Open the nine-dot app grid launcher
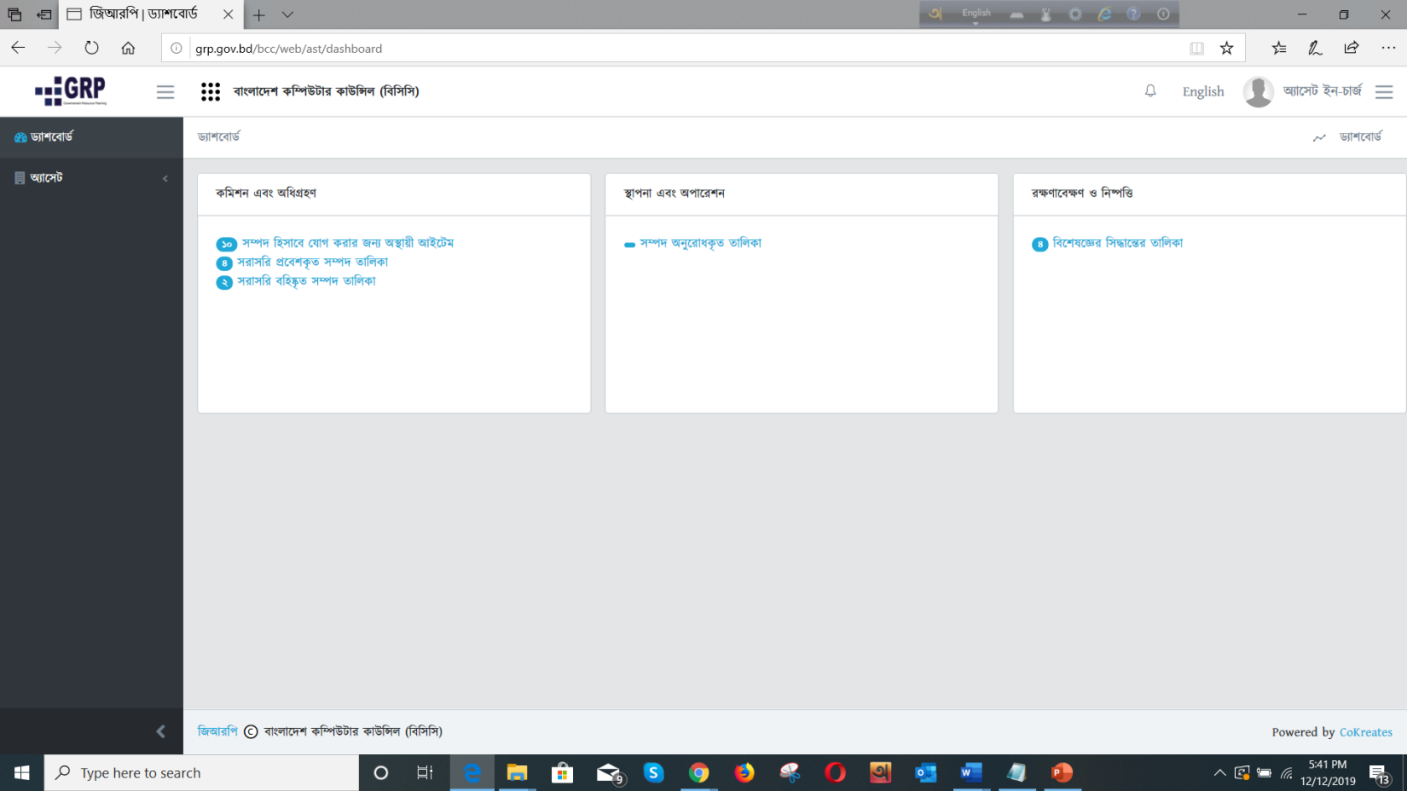This screenshot has width=1407, height=791. [210, 92]
